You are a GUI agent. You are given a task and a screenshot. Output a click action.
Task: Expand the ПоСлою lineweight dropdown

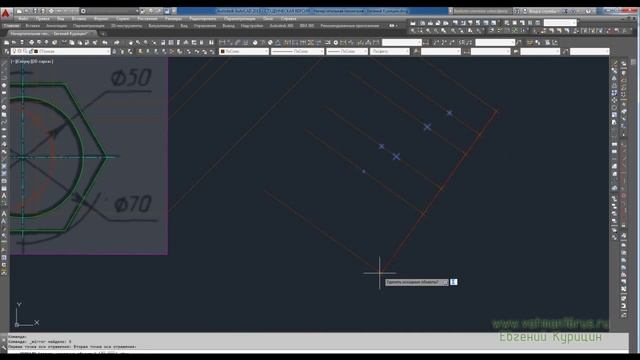point(365,51)
